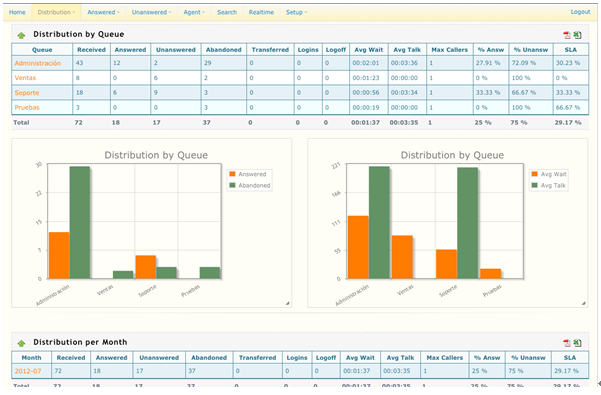This screenshot has width=601, height=395.
Task: Expand the Setup menu
Action: pos(296,12)
